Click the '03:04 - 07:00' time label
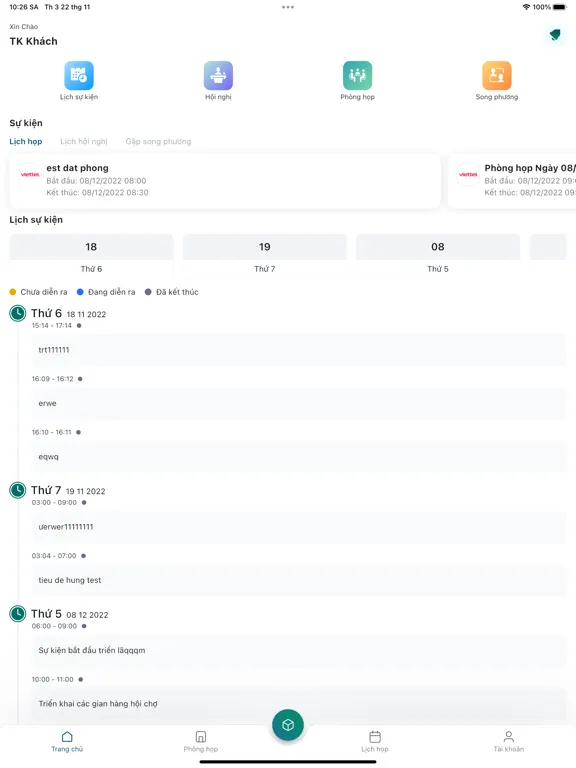Screen dimensions: 576x768 [54, 556]
